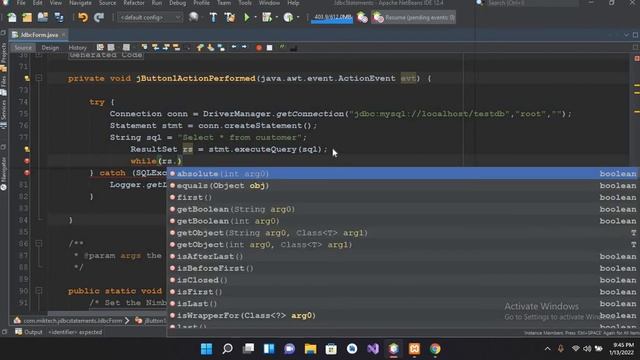Click the globe browser icon in toolbar
Screen dimensions: 640x360
pos(193,18)
